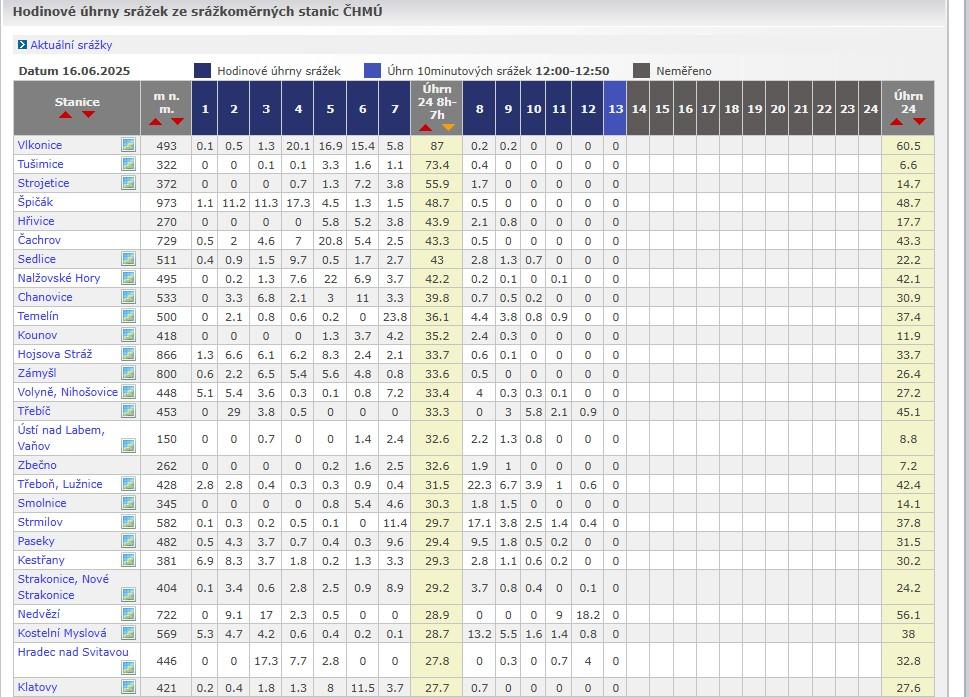Screen dimensions: 969x697
Task: Click the highlighted hour 13 column header
Action: pyautogui.click(x=615, y=109)
